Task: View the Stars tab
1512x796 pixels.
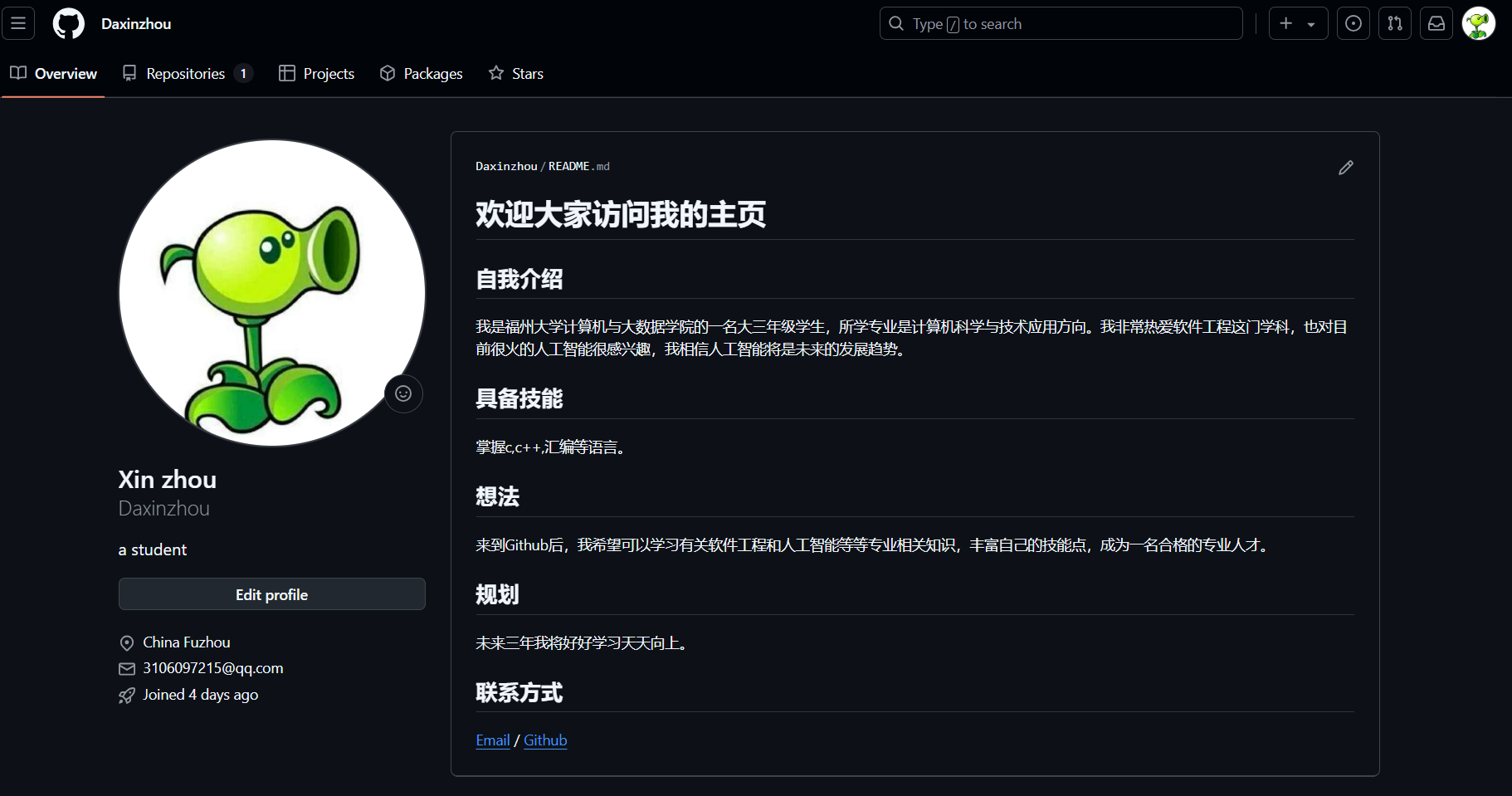Action: tap(516, 74)
